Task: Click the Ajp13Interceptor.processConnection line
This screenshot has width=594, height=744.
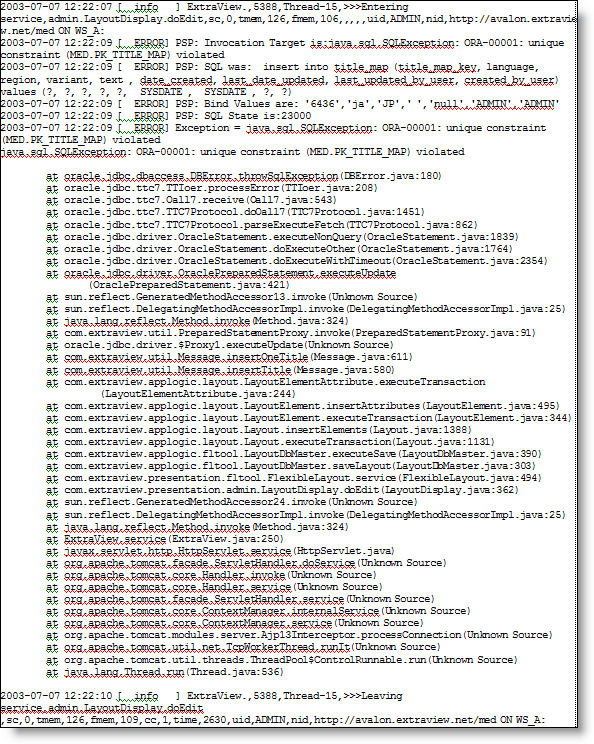Action: (x=299, y=635)
